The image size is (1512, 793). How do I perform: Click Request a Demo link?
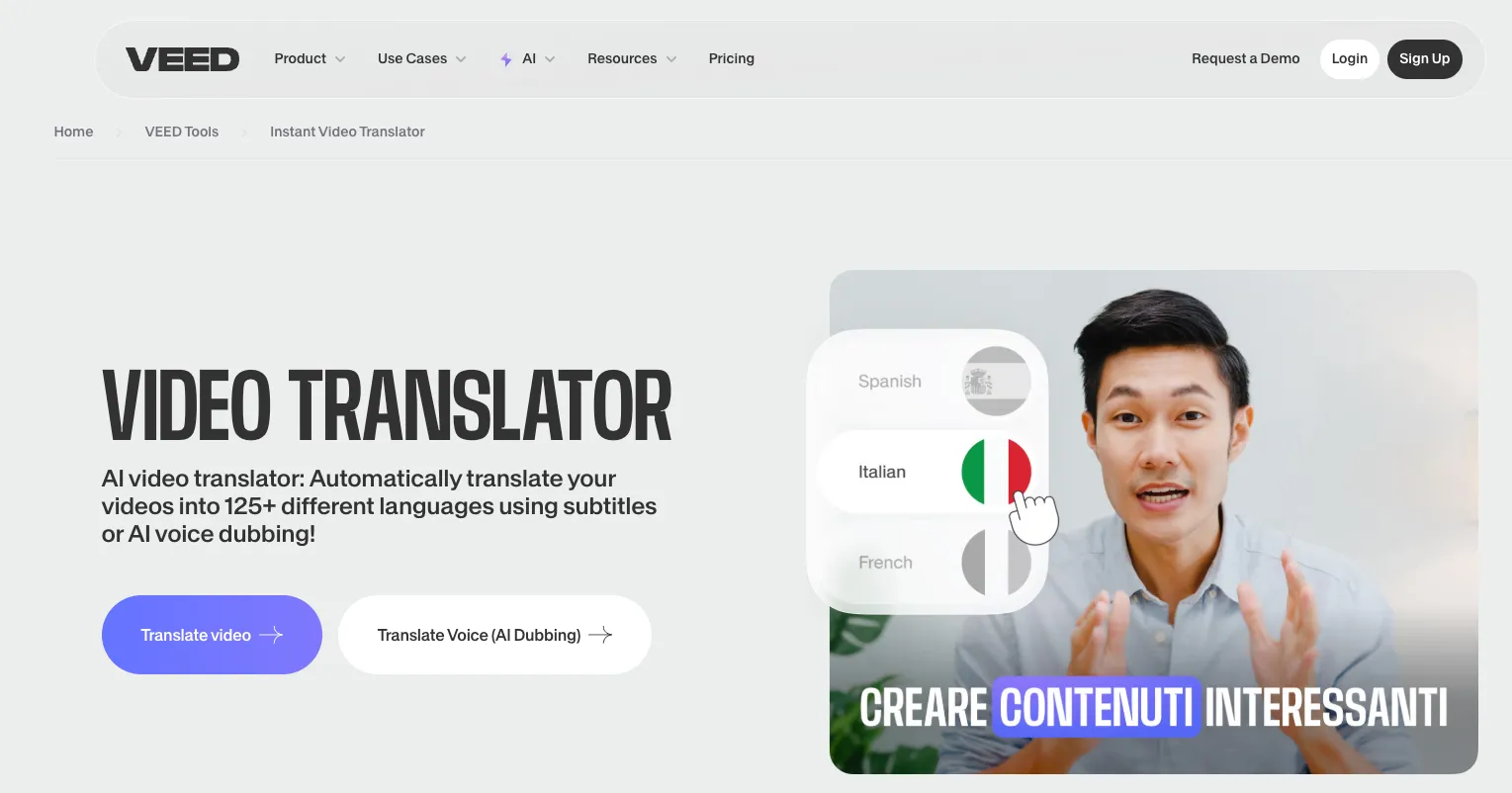(x=1246, y=58)
